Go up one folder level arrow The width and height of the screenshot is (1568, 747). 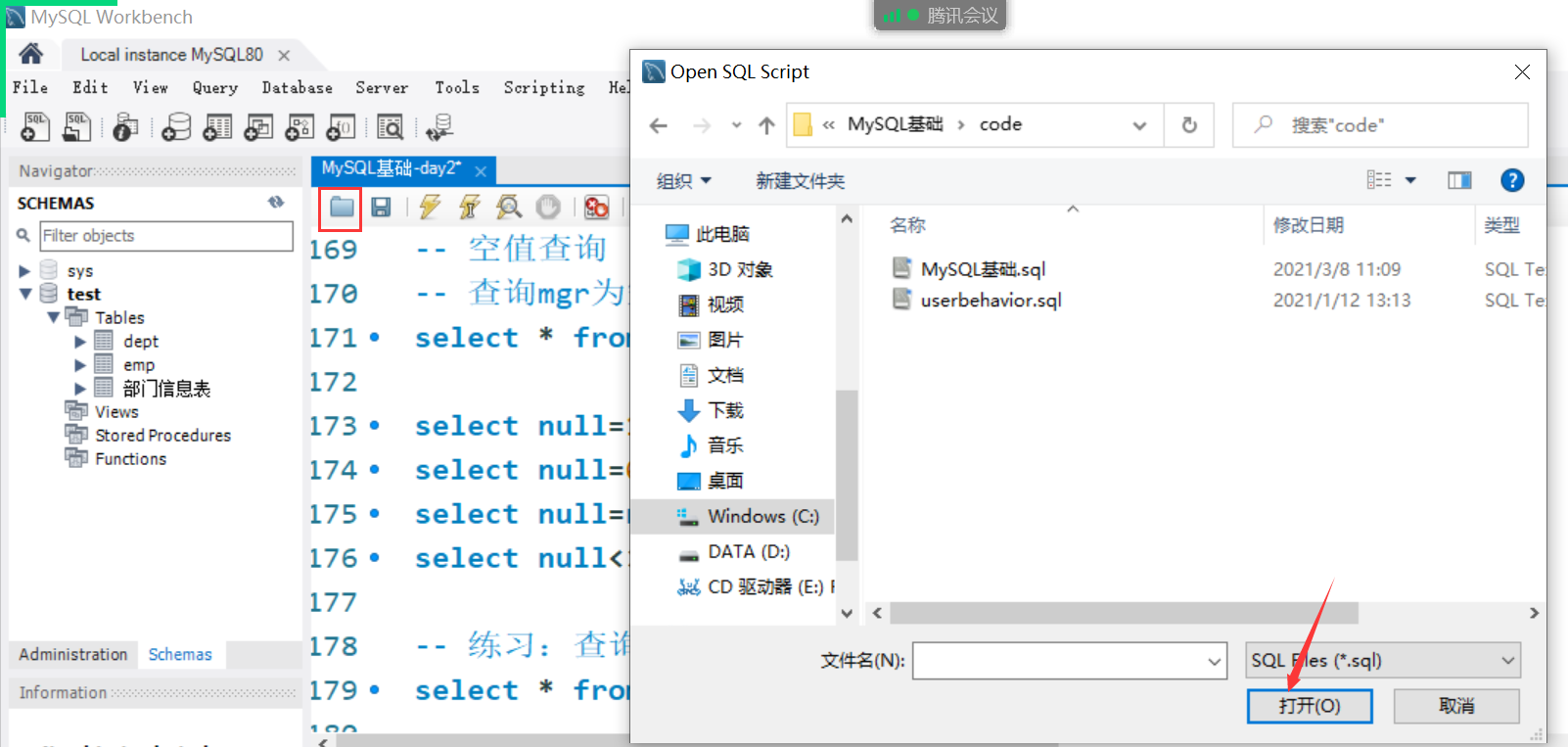(766, 125)
